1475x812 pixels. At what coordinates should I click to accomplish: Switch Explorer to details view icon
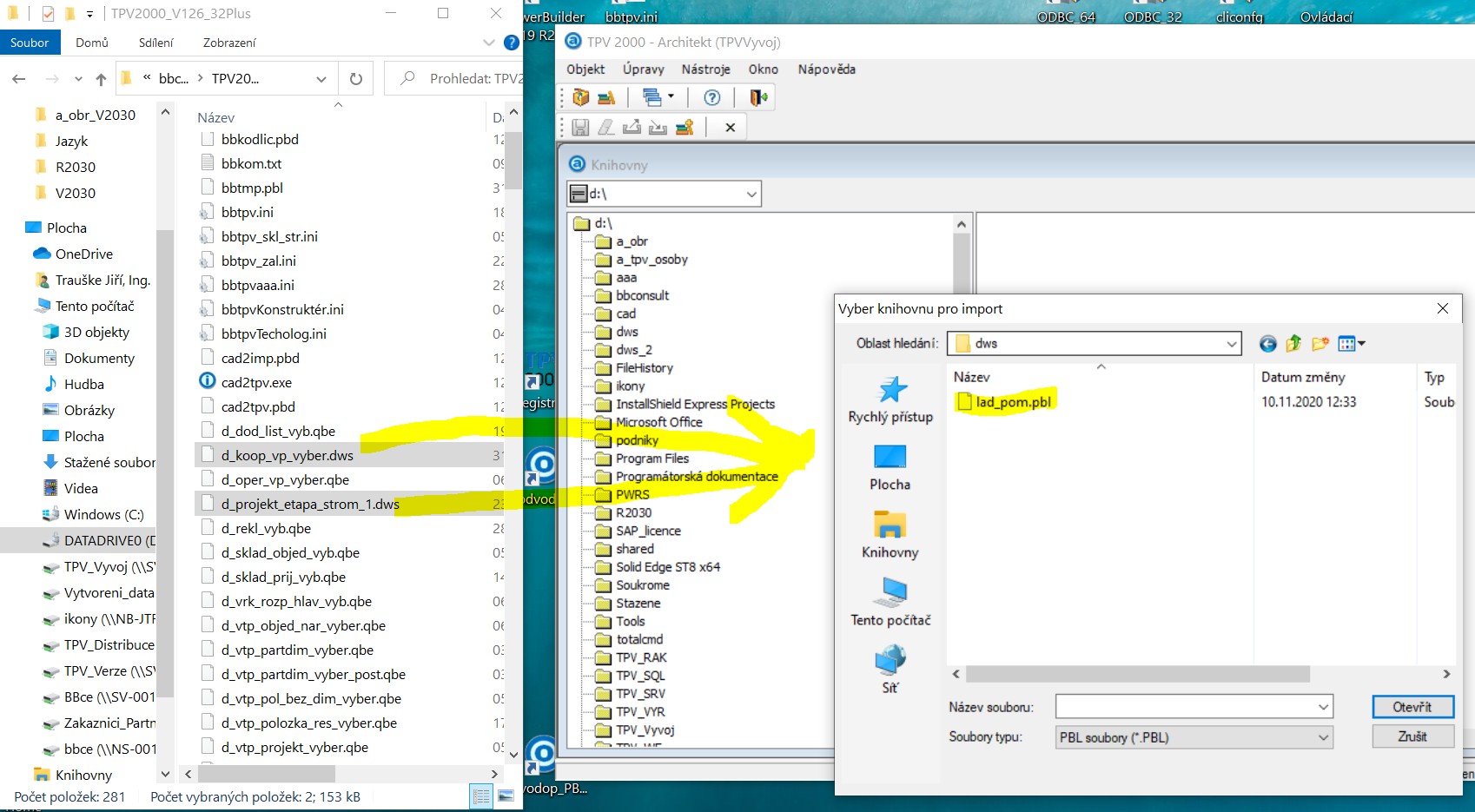pos(481,795)
